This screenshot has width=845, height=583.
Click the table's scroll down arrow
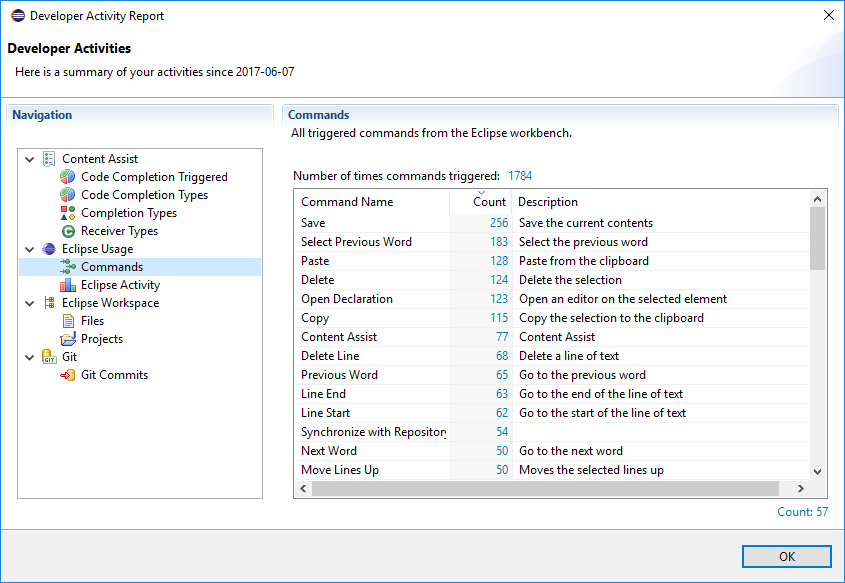tap(818, 471)
